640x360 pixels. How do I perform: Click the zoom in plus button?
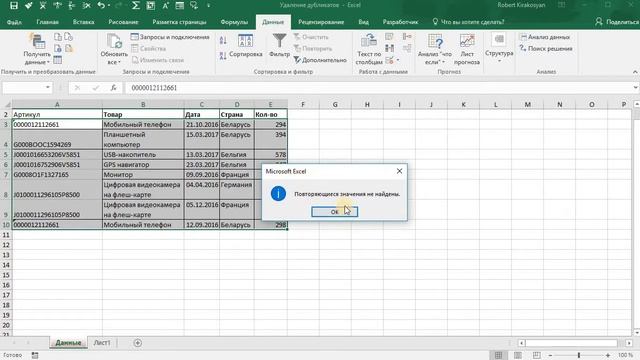pos(608,356)
